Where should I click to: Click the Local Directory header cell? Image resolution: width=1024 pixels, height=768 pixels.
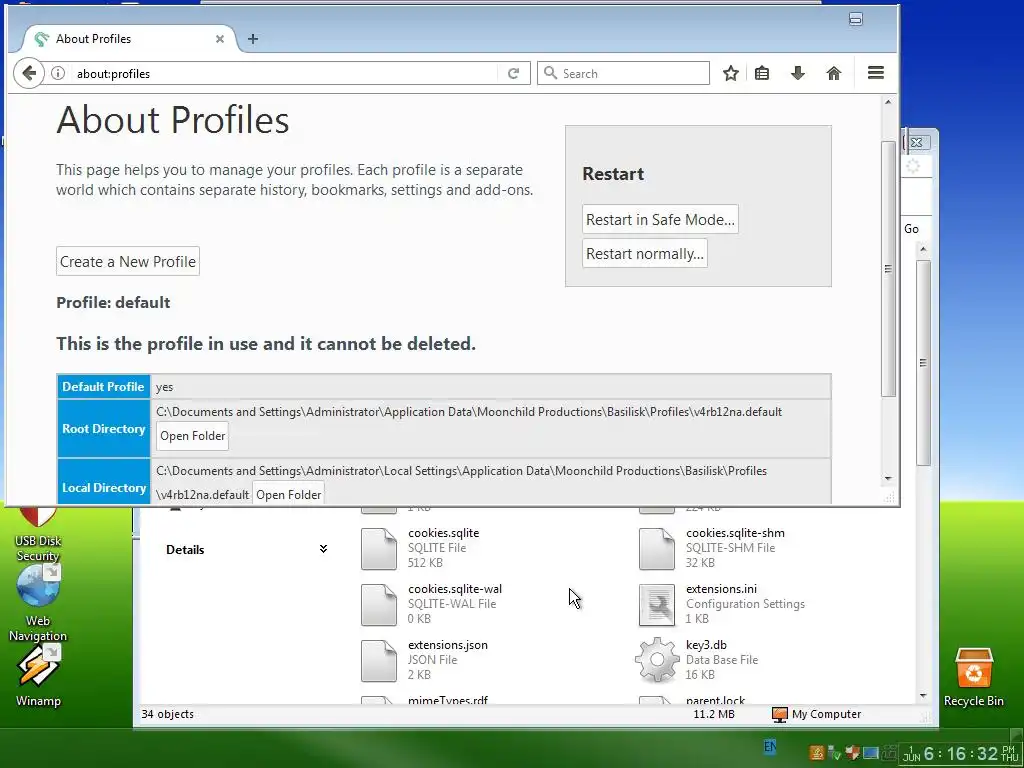(x=104, y=483)
